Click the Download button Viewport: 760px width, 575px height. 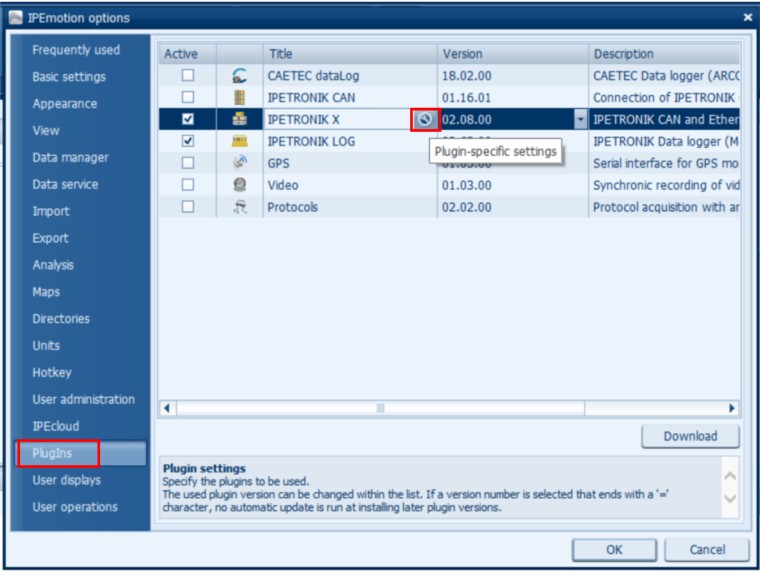click(690, 436)
